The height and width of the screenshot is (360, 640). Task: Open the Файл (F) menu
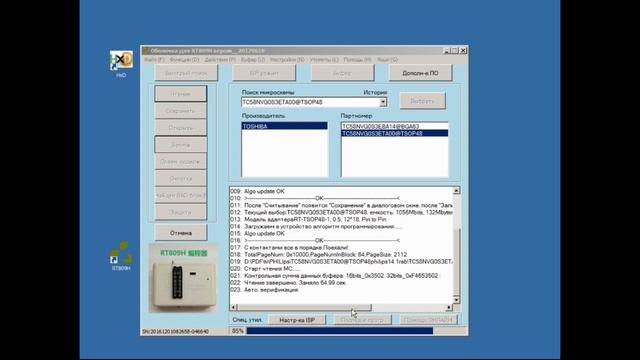(x=154, y=60)
